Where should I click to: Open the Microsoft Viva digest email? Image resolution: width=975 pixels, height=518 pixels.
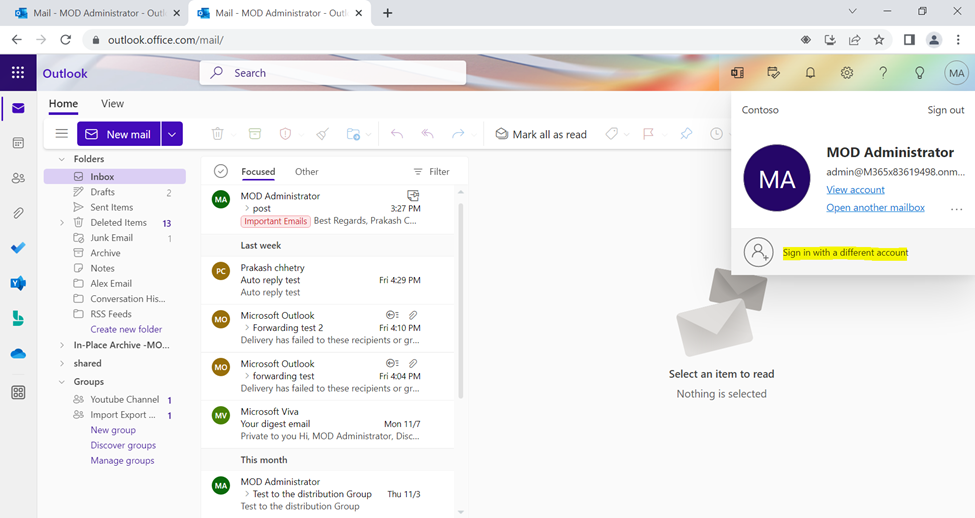(328, 424)
